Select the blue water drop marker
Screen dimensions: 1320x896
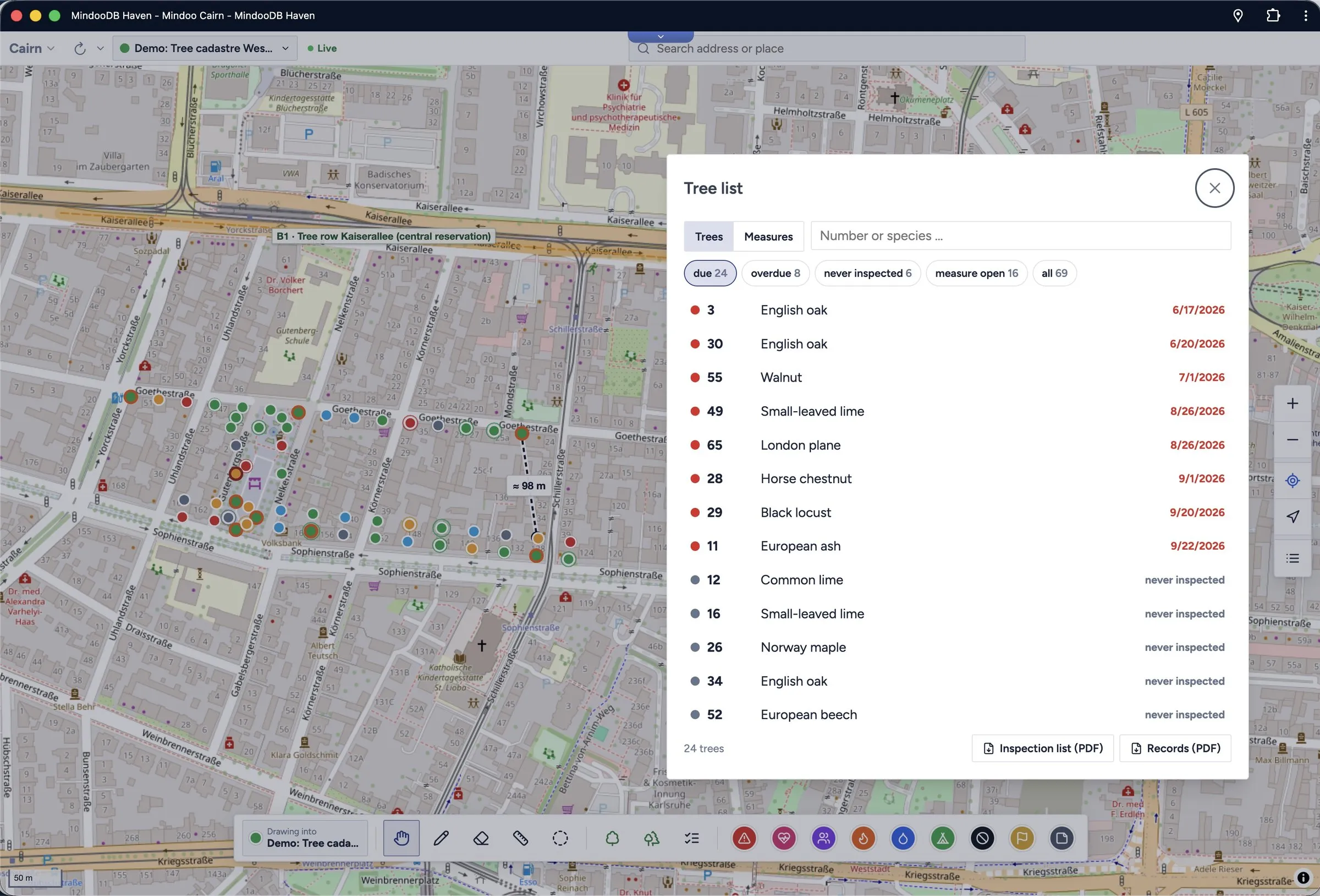point(903,838)
